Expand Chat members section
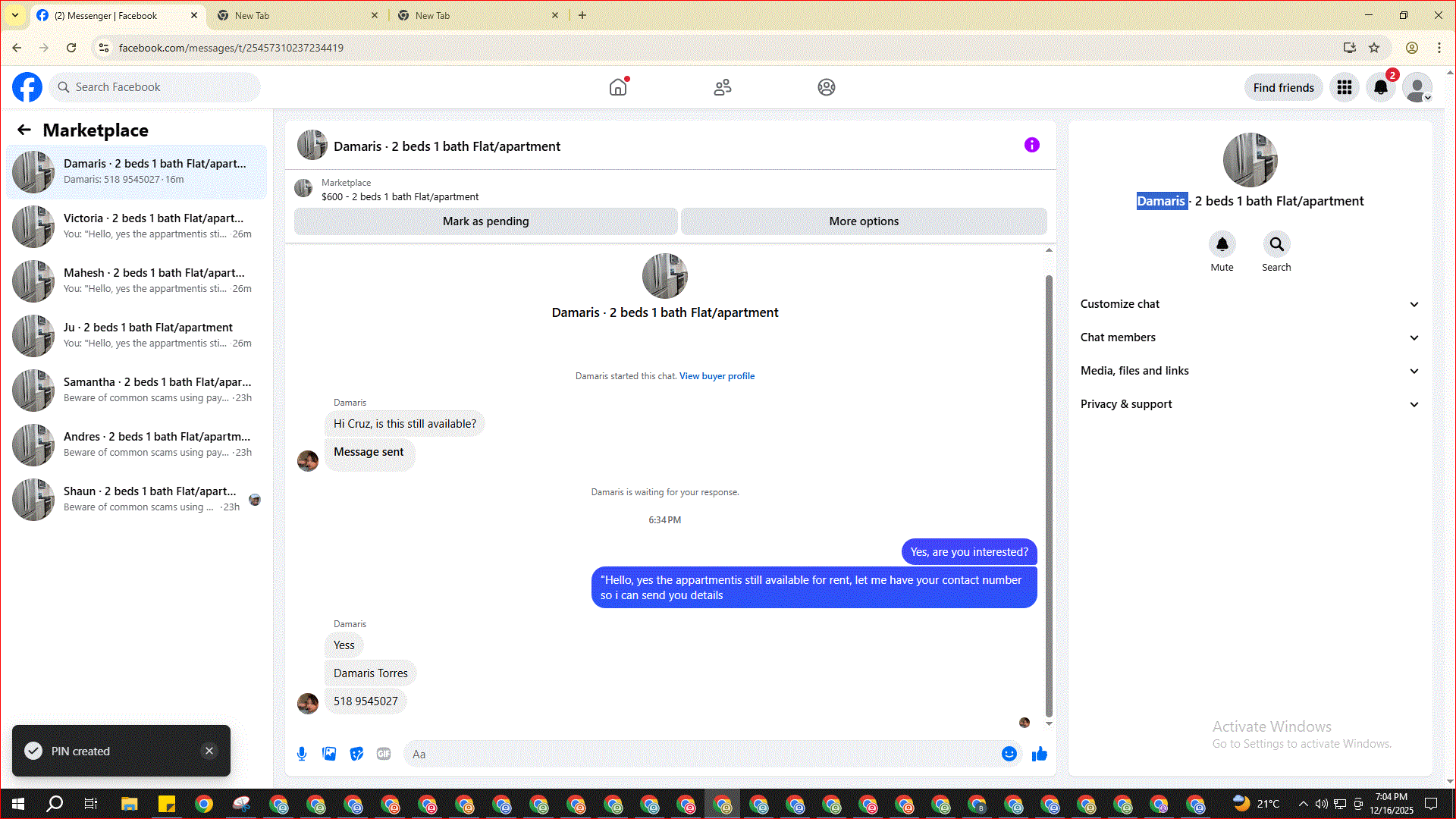Screen dimensions: 1456x819 tap(1250, 337)
